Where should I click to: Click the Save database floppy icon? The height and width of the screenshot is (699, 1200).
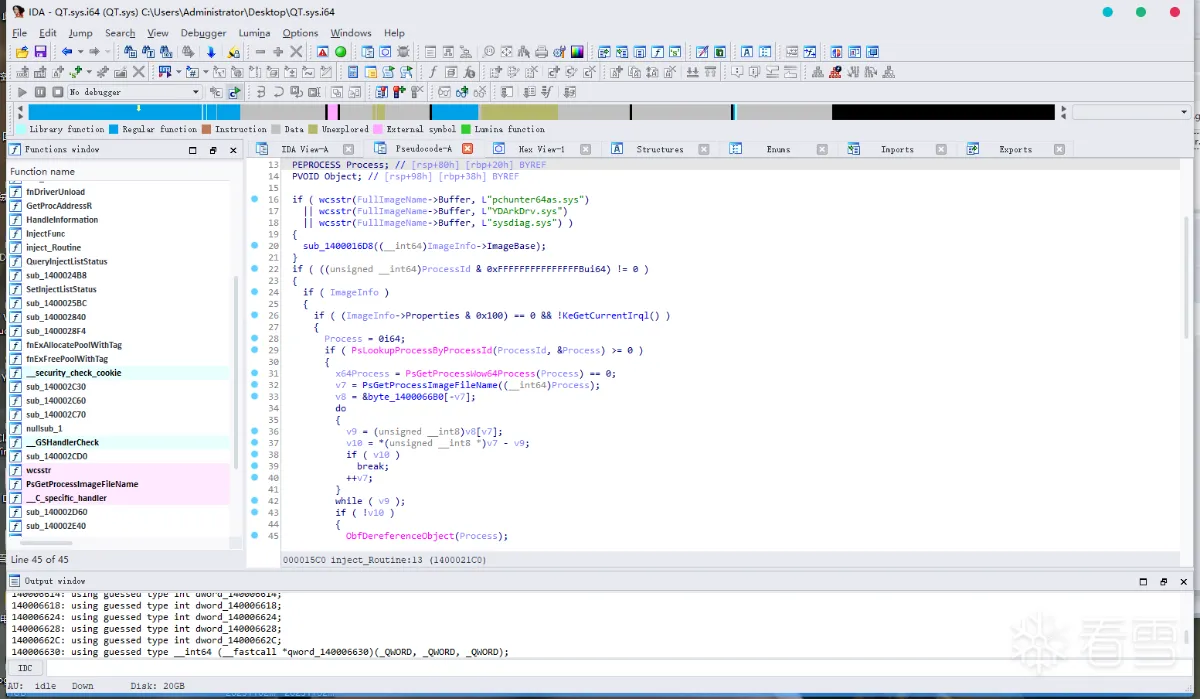click(40, 52)
